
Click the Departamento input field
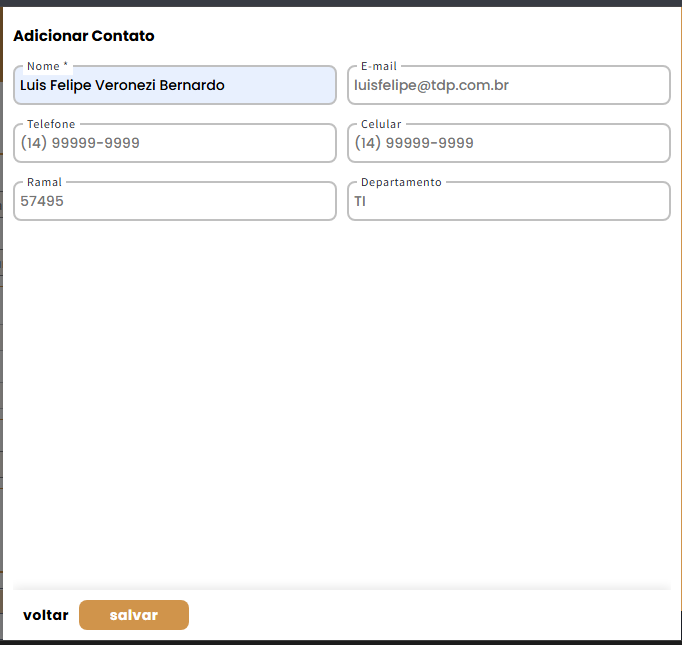tap(509, 201)
